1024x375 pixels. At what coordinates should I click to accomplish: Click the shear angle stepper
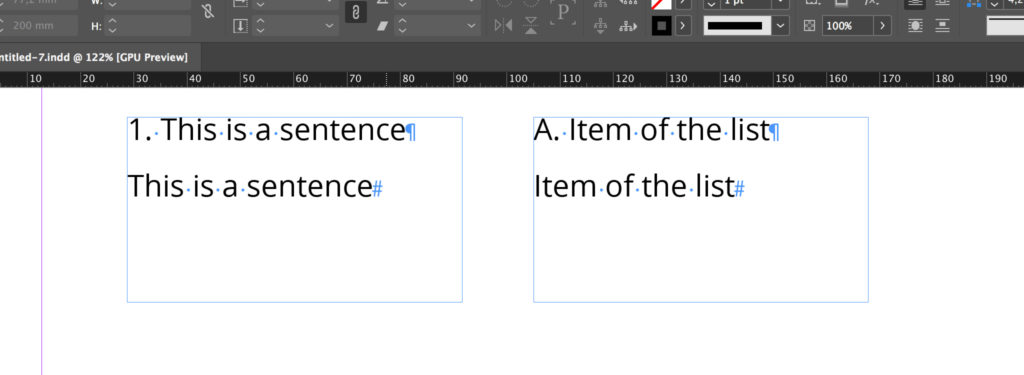coord(402,26)
